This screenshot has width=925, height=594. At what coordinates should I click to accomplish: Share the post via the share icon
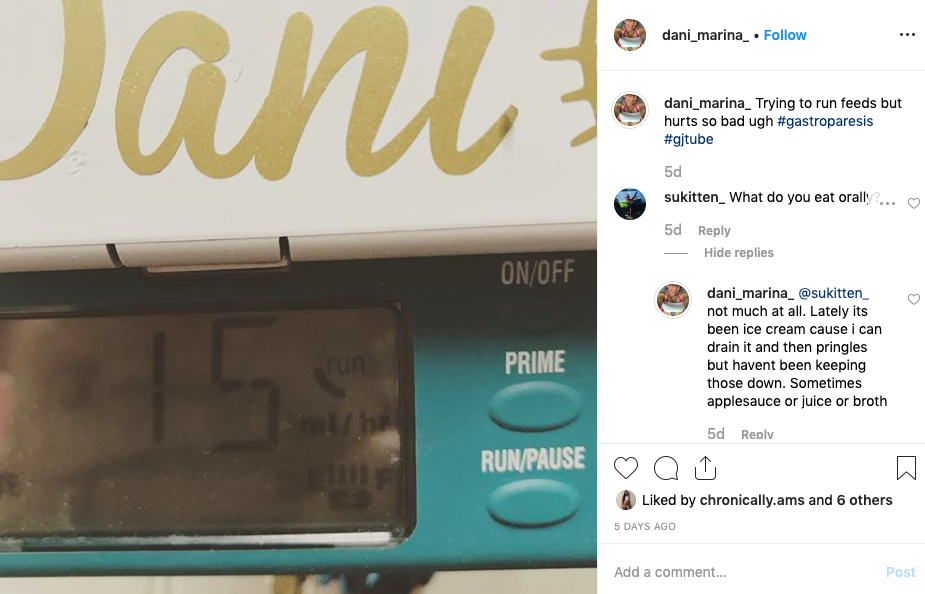[x=706, y=468]
